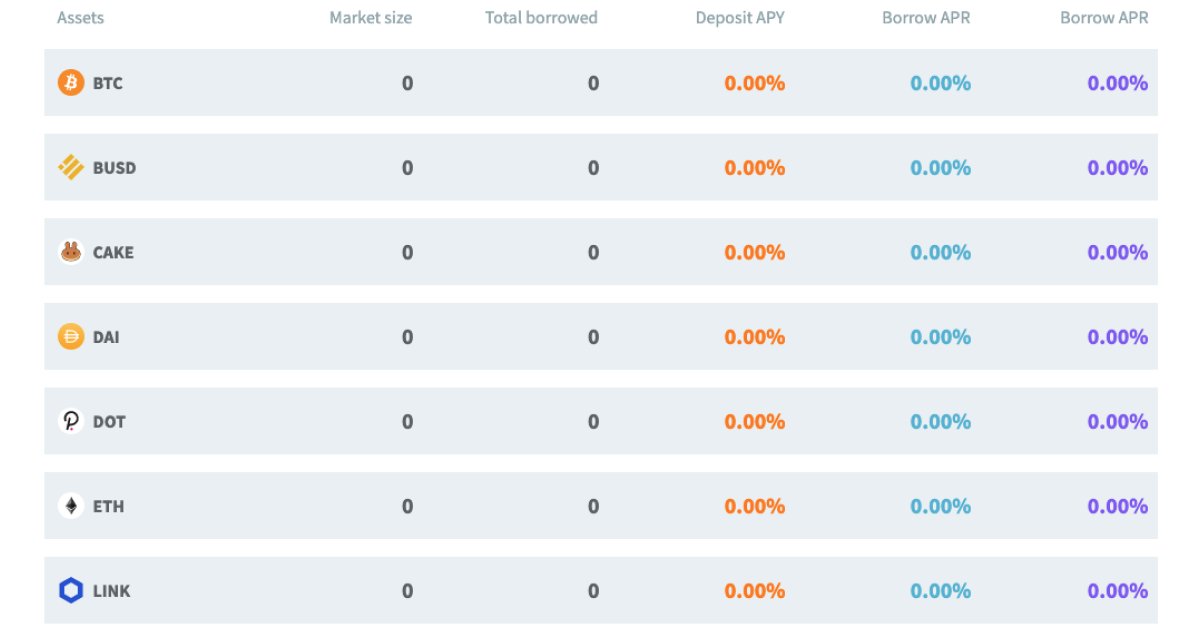Click LINK's purple Borrow APR value

click(1119, 591)
